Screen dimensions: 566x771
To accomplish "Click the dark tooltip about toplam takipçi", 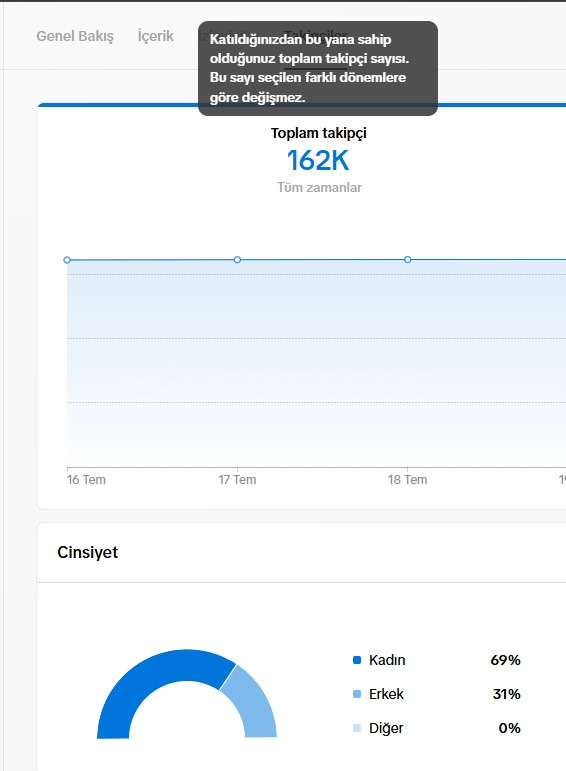I will [318, 68].
